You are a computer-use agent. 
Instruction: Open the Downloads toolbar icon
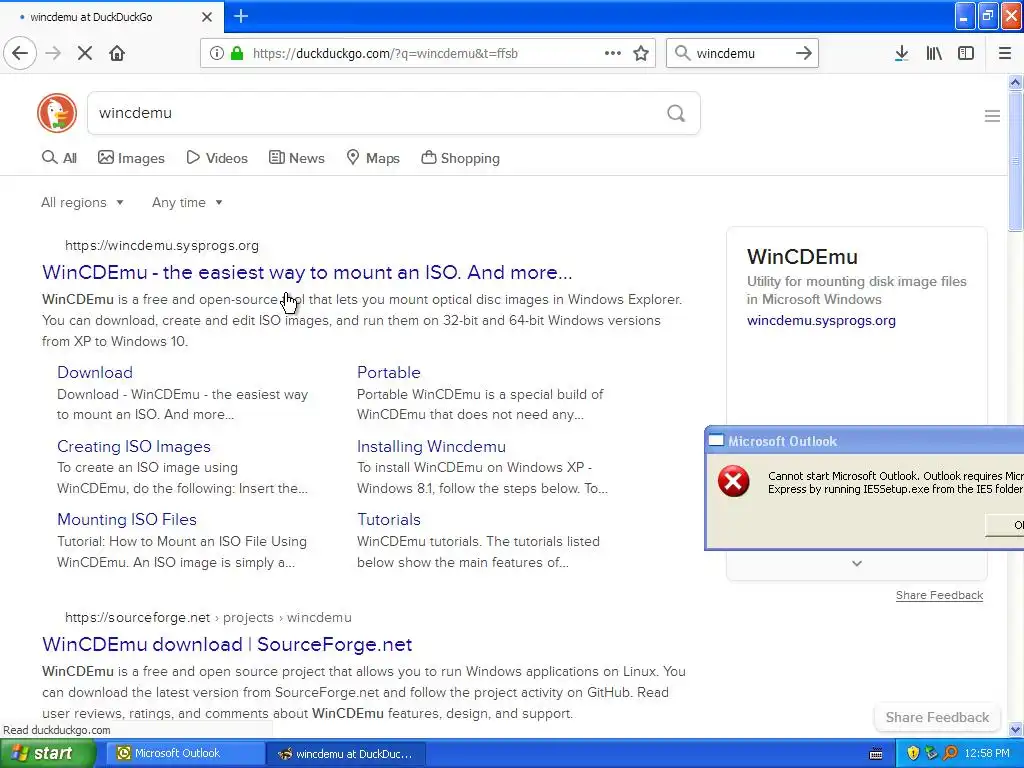pos(901,53)
